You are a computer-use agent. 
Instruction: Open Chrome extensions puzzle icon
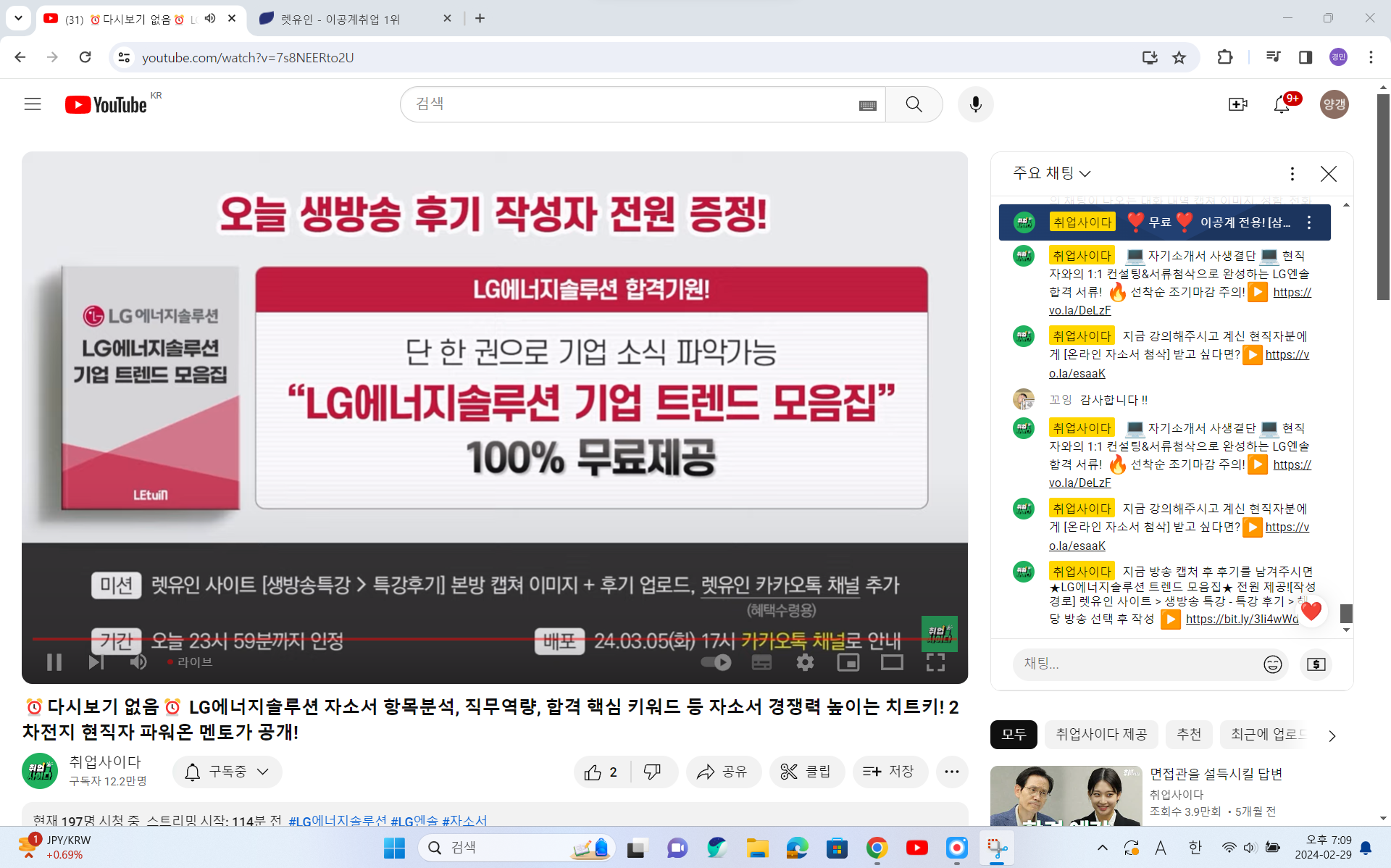(1224, 57)
